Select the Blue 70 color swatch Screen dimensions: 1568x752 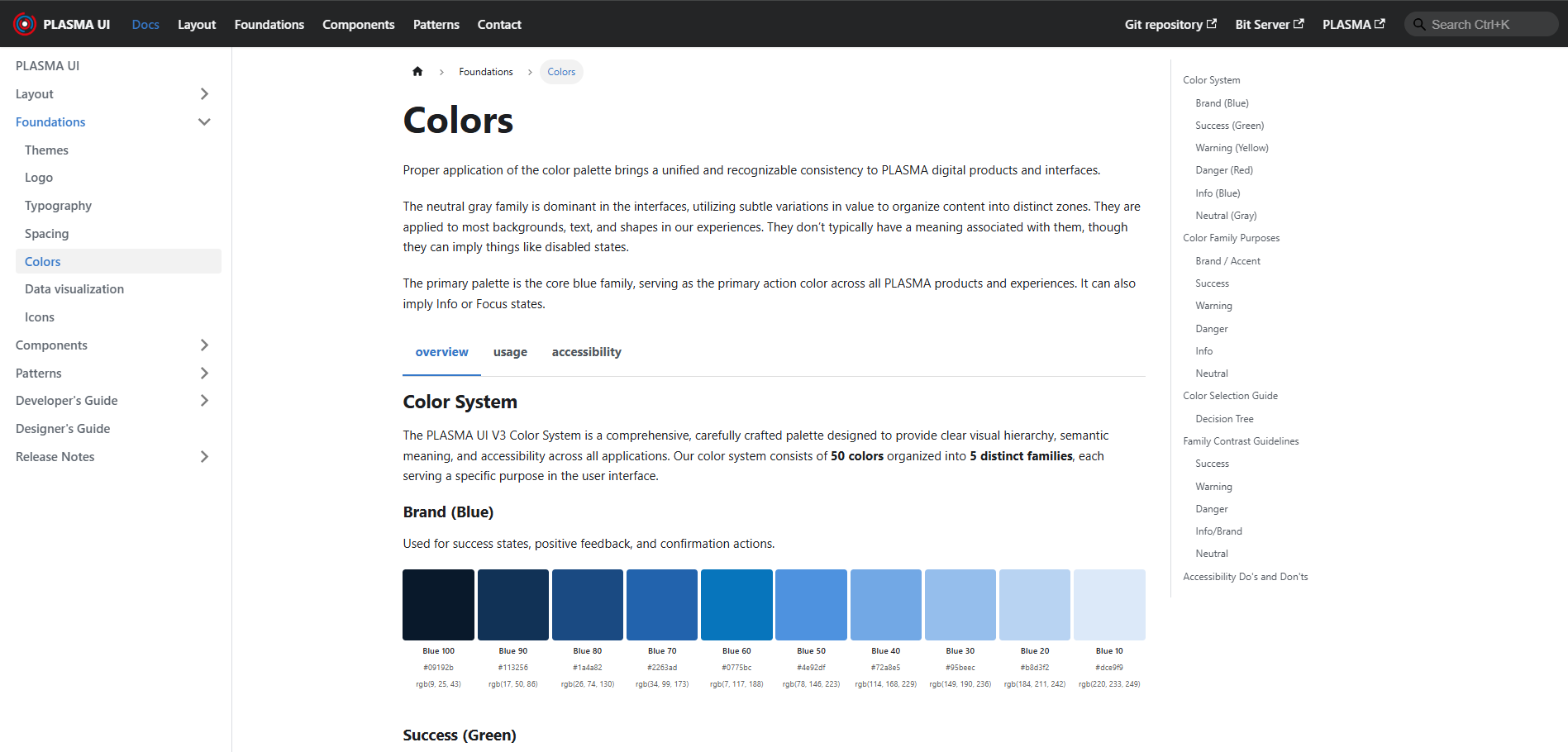662,605
